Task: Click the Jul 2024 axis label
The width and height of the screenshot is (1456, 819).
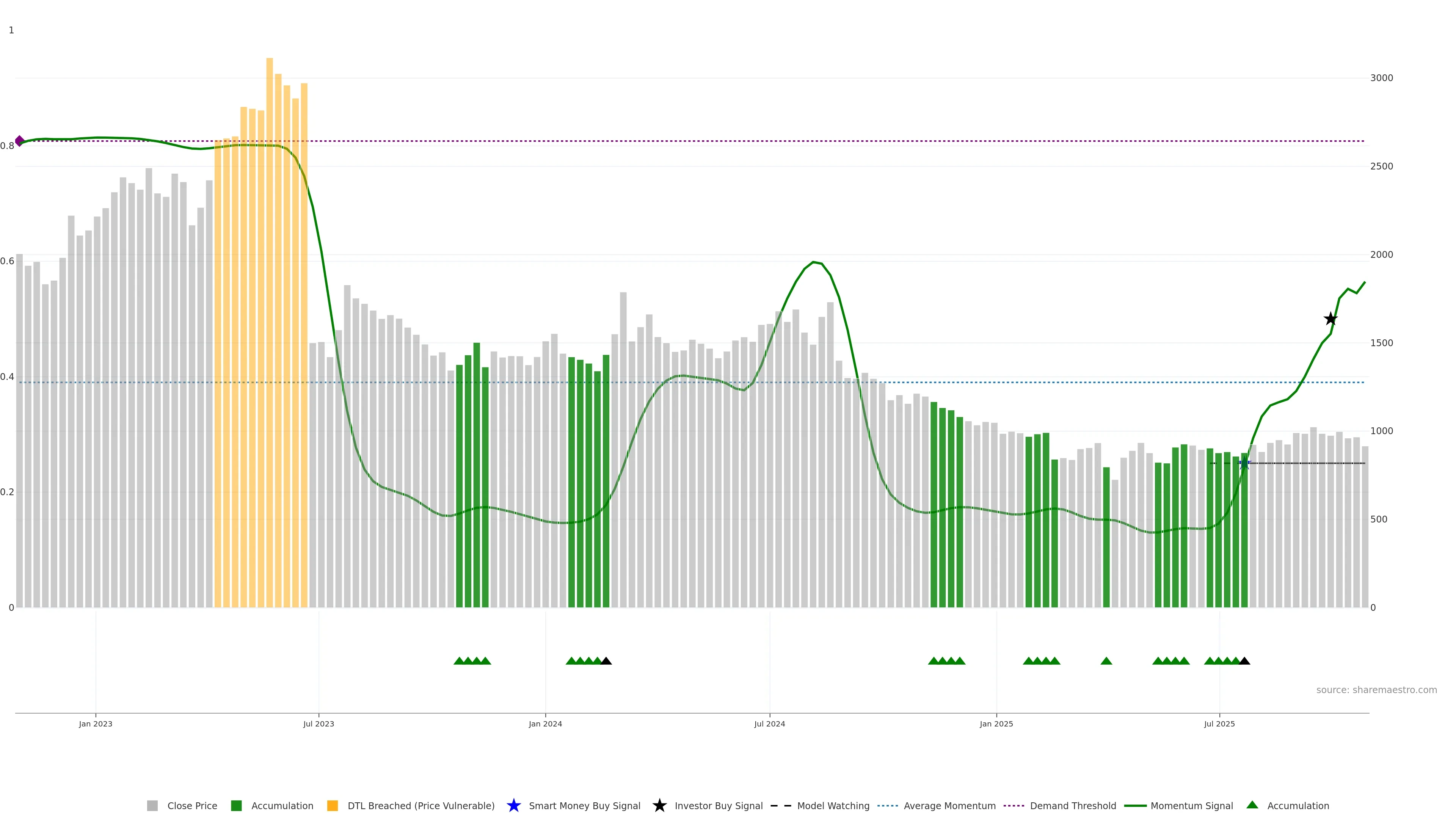Action: tap(769, 723)
